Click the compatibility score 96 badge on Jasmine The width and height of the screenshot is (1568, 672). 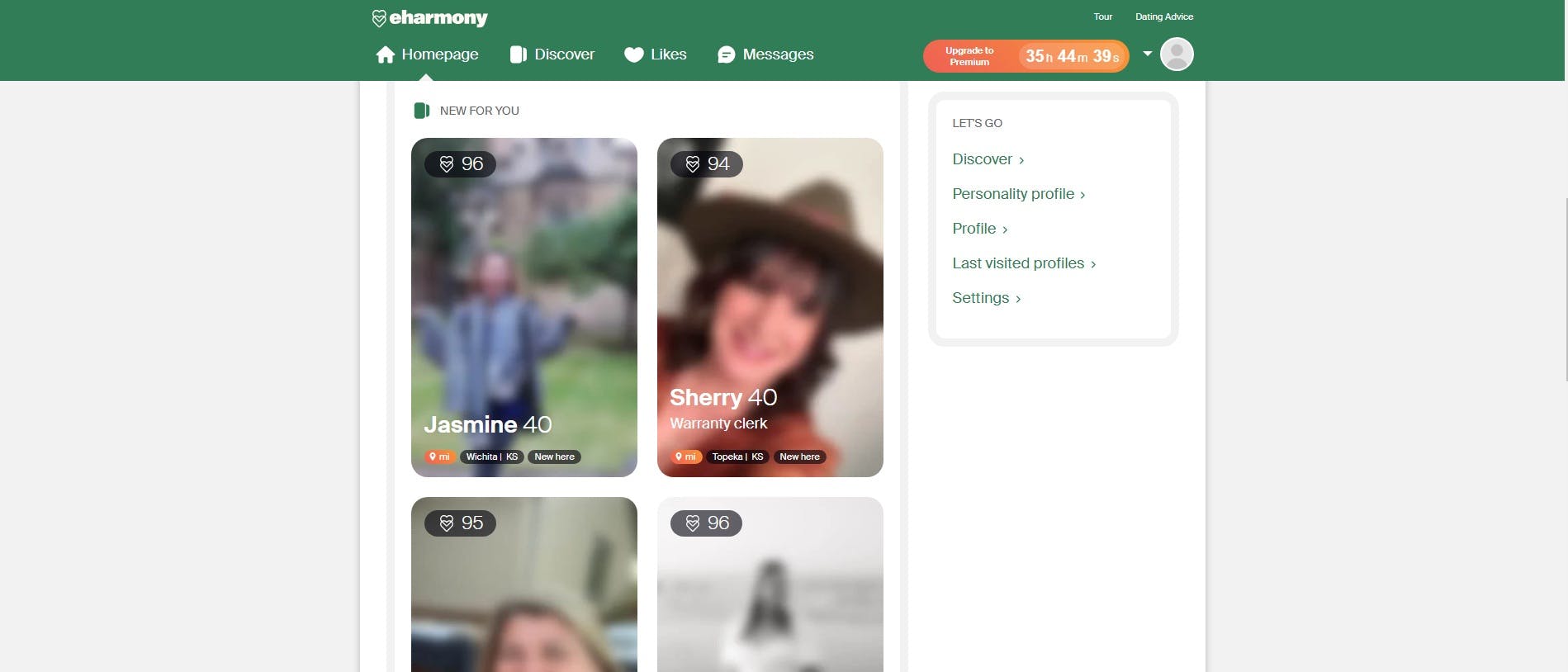coord(460,164)
